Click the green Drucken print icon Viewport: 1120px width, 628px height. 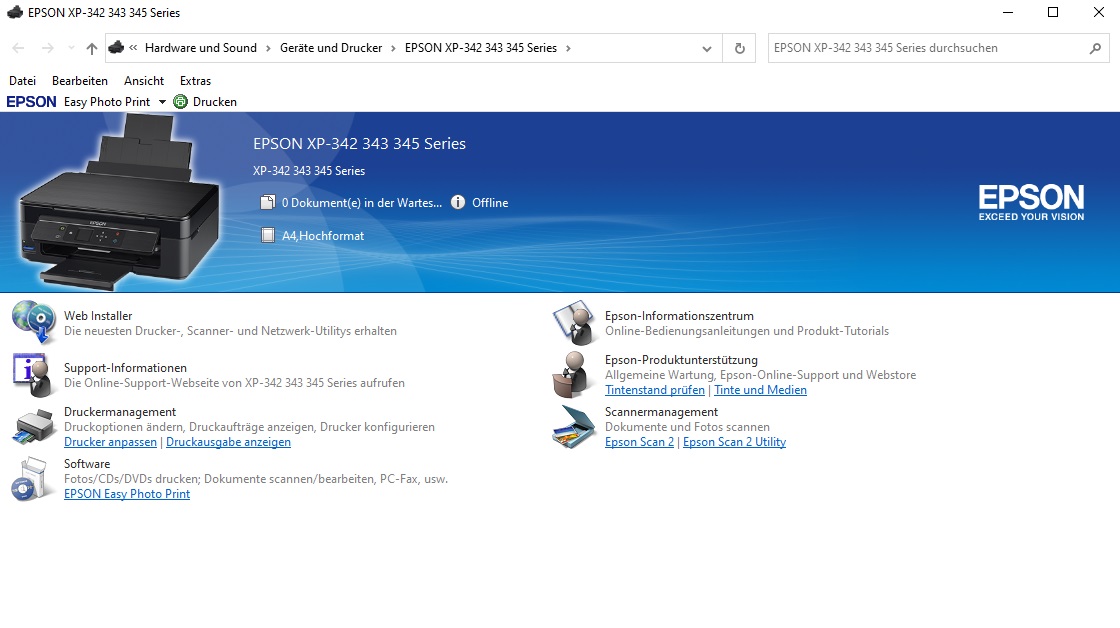(181, 101)
